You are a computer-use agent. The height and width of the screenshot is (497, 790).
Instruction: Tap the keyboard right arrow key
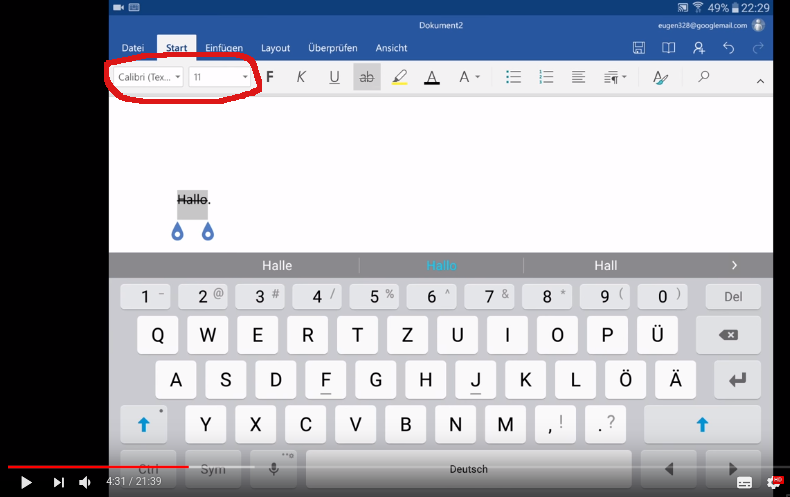pos(733,469)
